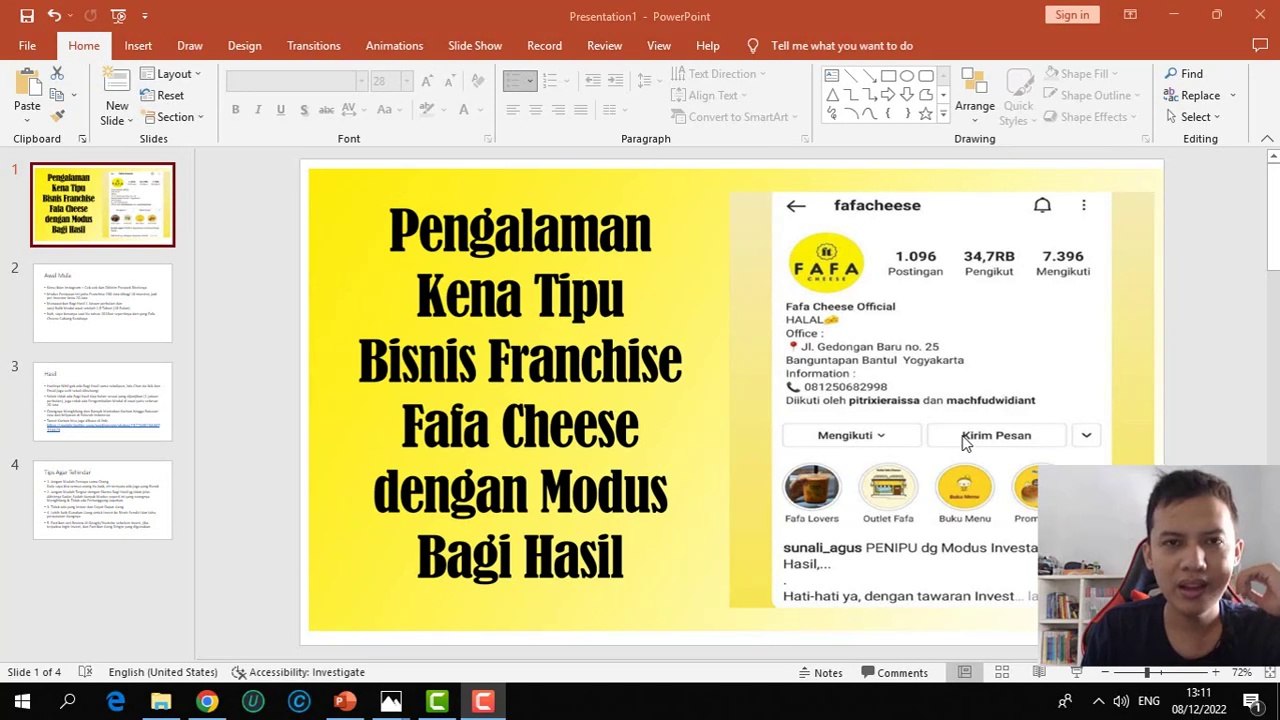The width and height of the screenshot is (1280, 720).
Task: Expand the shapes gallery More arrow
Action: tap(943, 115)
